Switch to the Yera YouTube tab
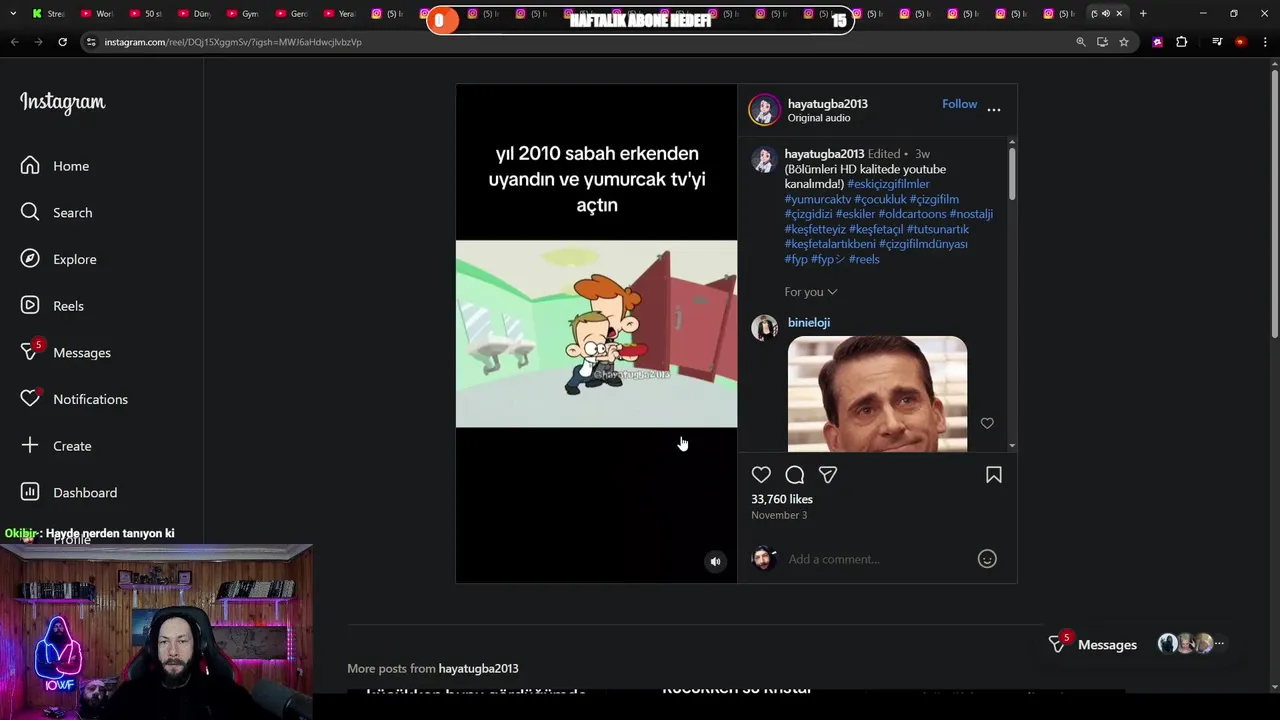The height and width of the screenshot is (720, 1280). [338, 13]
